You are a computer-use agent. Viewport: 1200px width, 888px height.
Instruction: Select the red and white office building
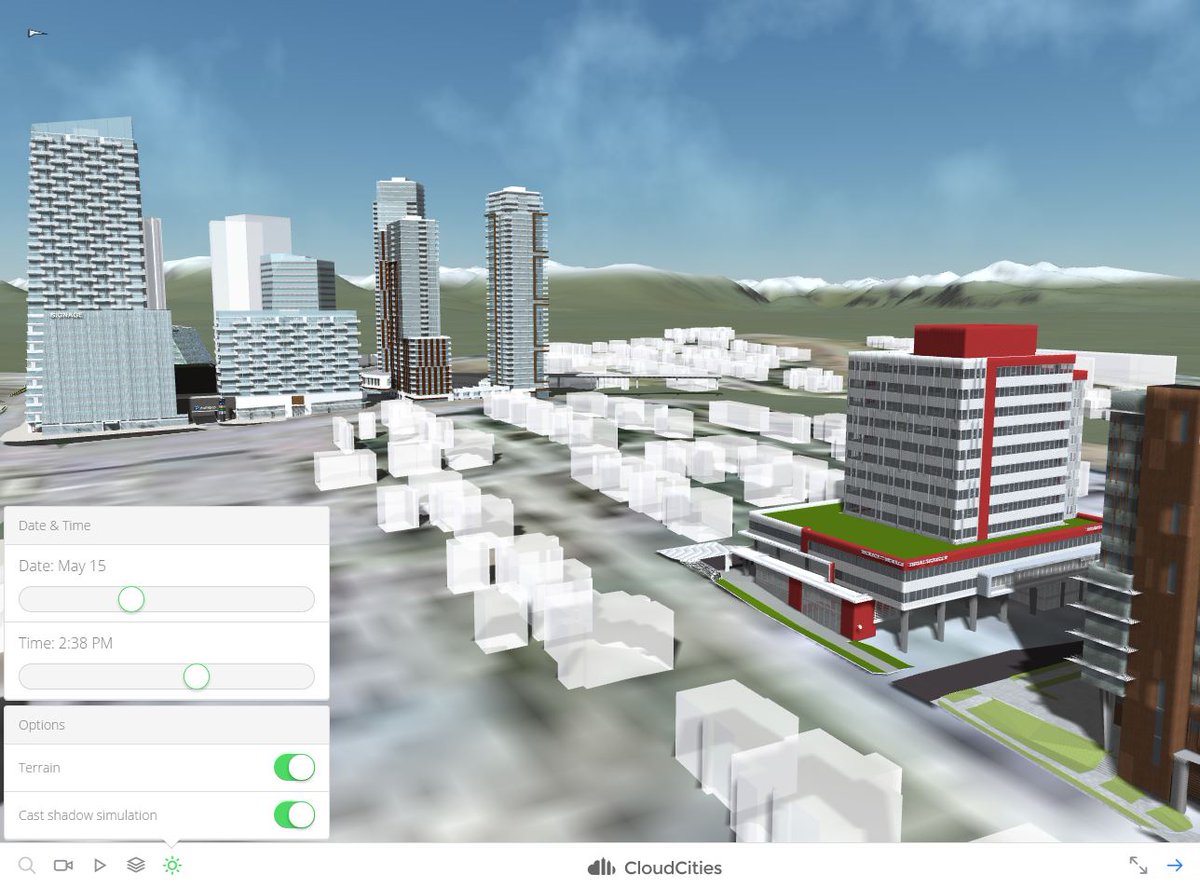(x=925, y=480)
